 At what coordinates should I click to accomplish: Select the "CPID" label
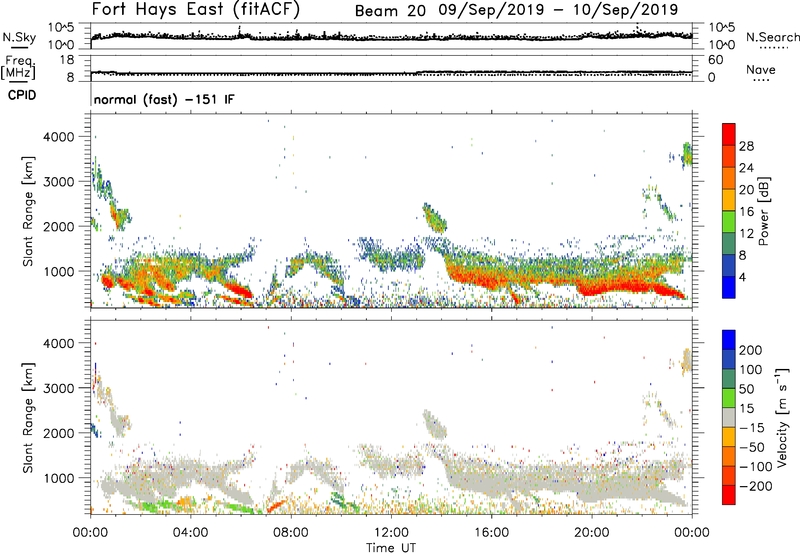pyautogui.click(x=22, y=95)
